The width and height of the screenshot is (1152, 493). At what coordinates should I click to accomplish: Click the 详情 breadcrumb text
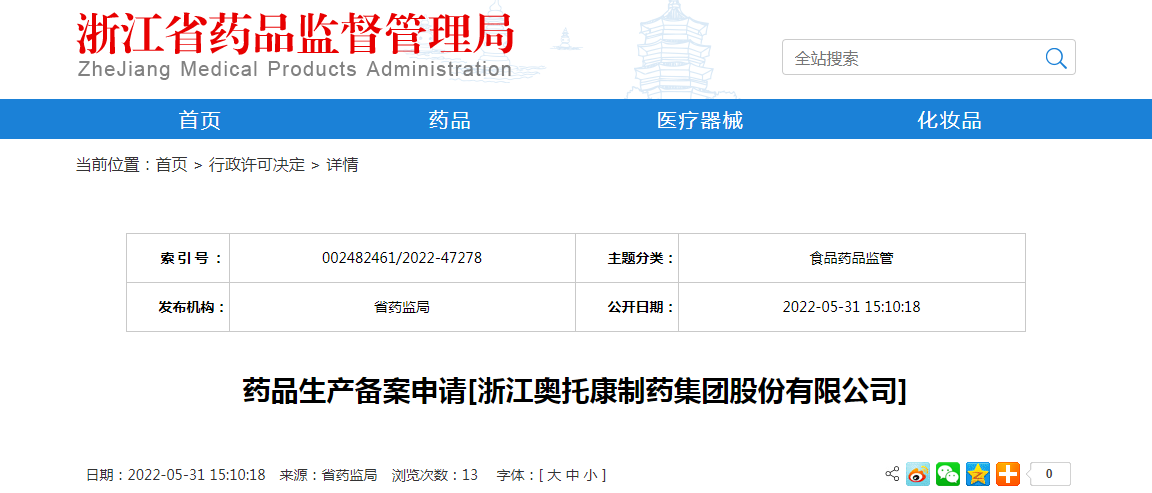pyautogui.click(x=342, y=165)
